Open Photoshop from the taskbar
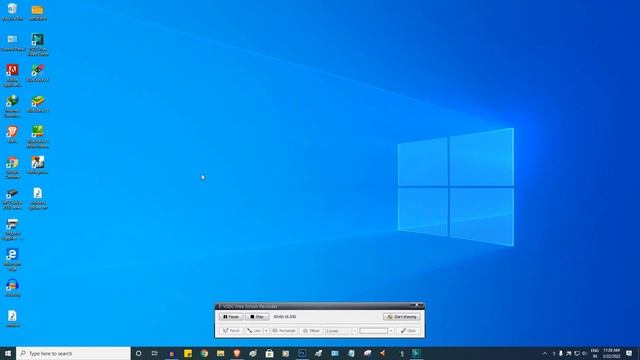 (x=302, y=353)
